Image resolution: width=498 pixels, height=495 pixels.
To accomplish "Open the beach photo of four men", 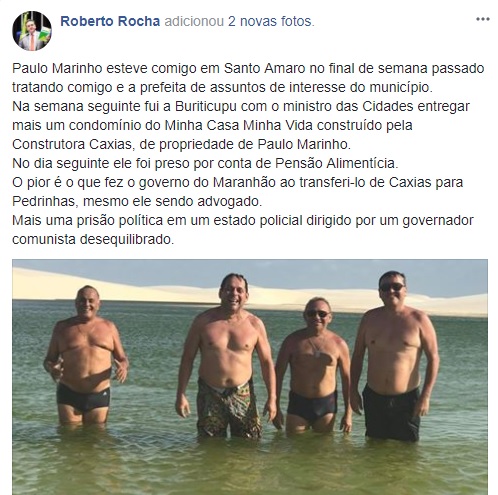I will (250, 377).
